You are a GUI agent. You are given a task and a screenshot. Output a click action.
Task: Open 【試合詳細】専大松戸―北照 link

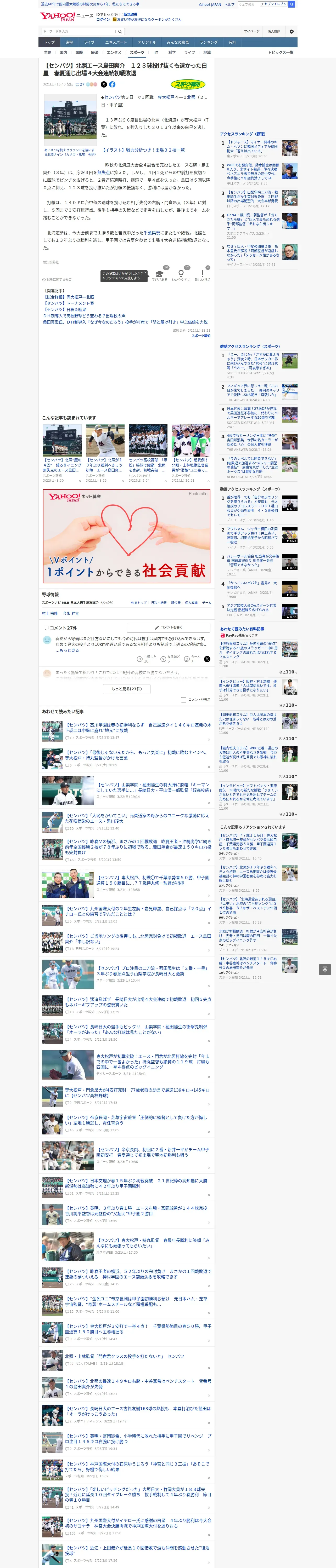(x=68, y=297)
